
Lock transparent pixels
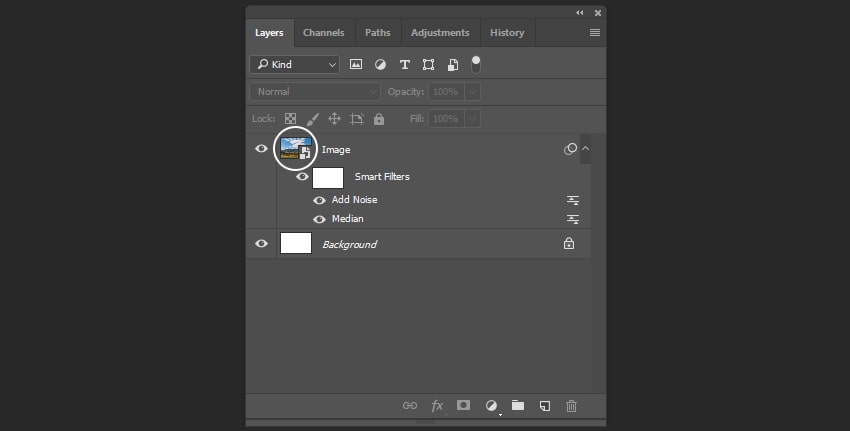tap(291, 119)
